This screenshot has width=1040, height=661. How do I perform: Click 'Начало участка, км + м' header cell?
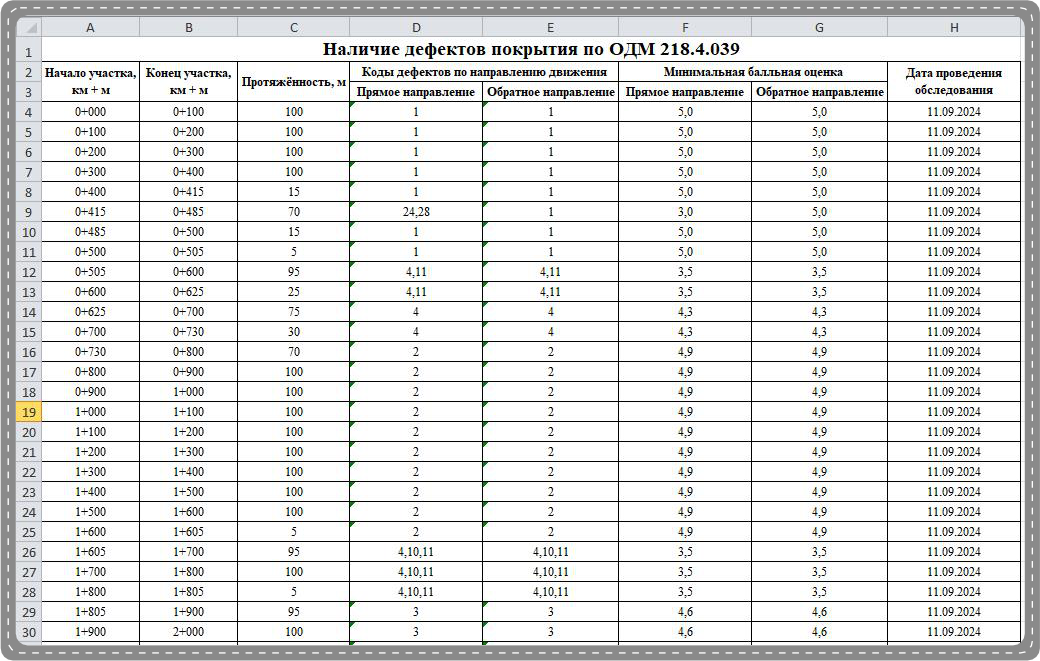tap(90, 82)
